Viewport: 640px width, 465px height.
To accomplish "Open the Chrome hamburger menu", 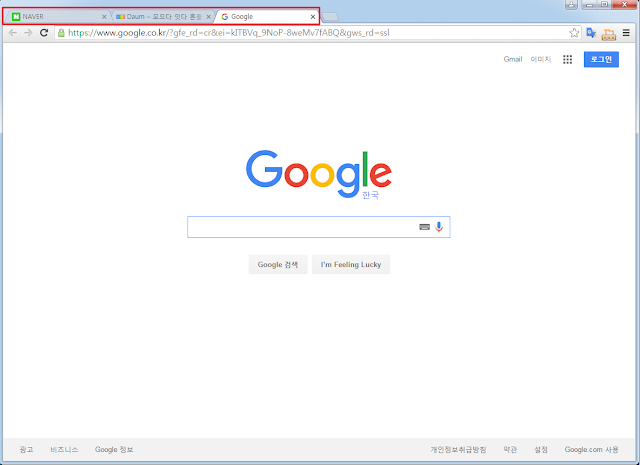I will coord(626,33).
